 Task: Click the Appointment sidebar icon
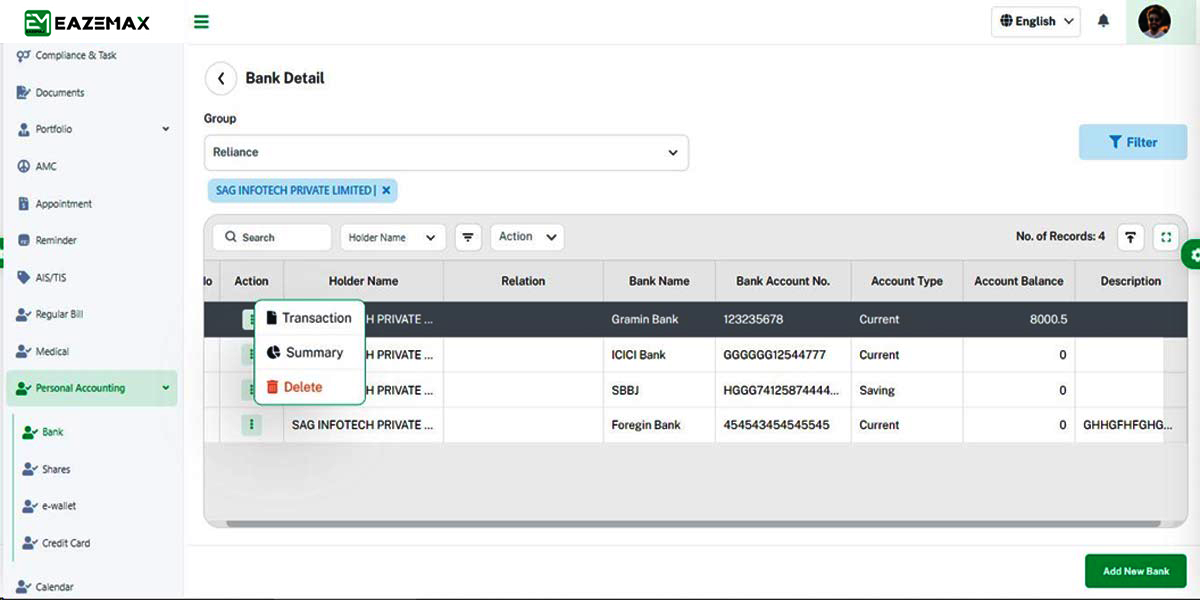23,203
